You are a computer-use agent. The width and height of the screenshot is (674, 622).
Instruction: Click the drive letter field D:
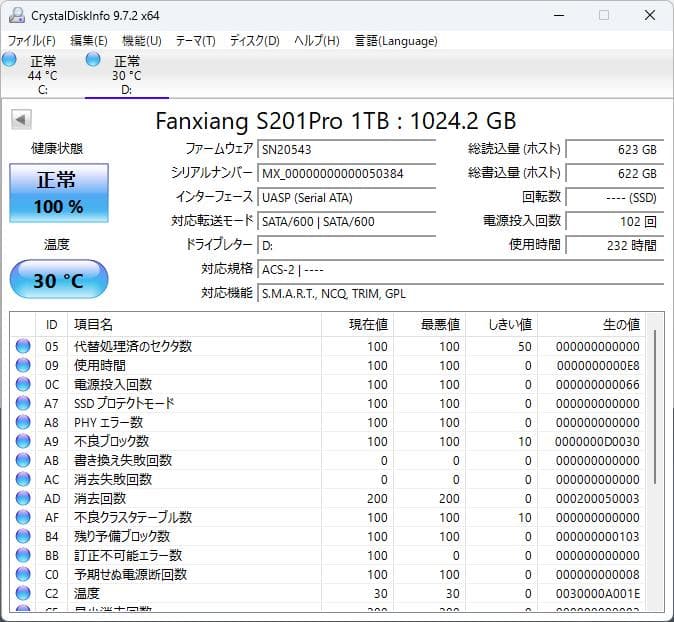[346, 245]
